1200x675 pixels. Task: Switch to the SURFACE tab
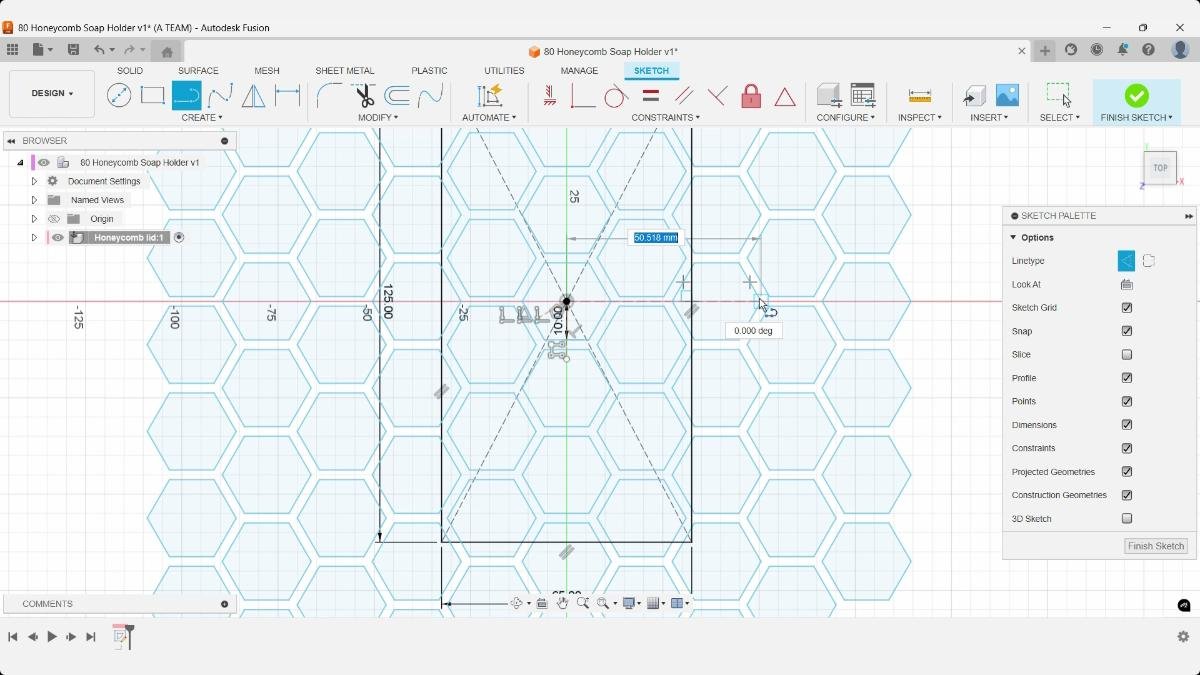point(198,71)
